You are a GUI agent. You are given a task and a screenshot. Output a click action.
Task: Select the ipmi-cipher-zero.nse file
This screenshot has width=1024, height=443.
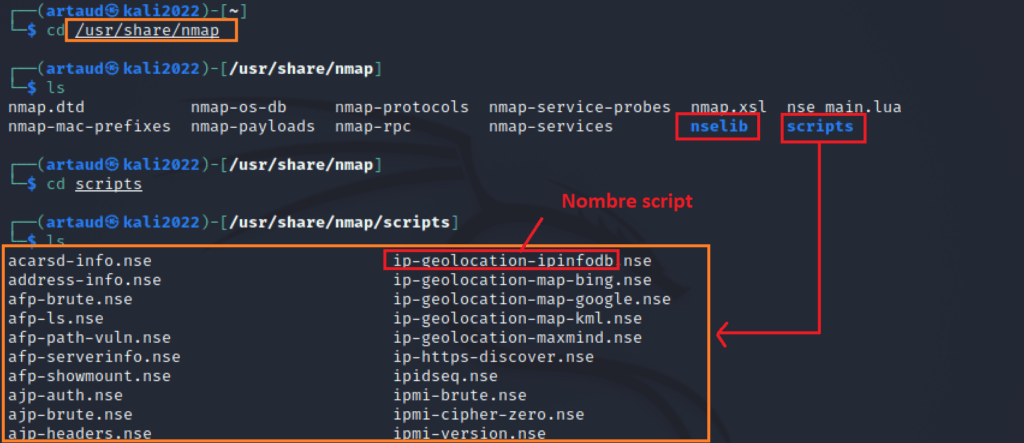click(x=489, y=414)
